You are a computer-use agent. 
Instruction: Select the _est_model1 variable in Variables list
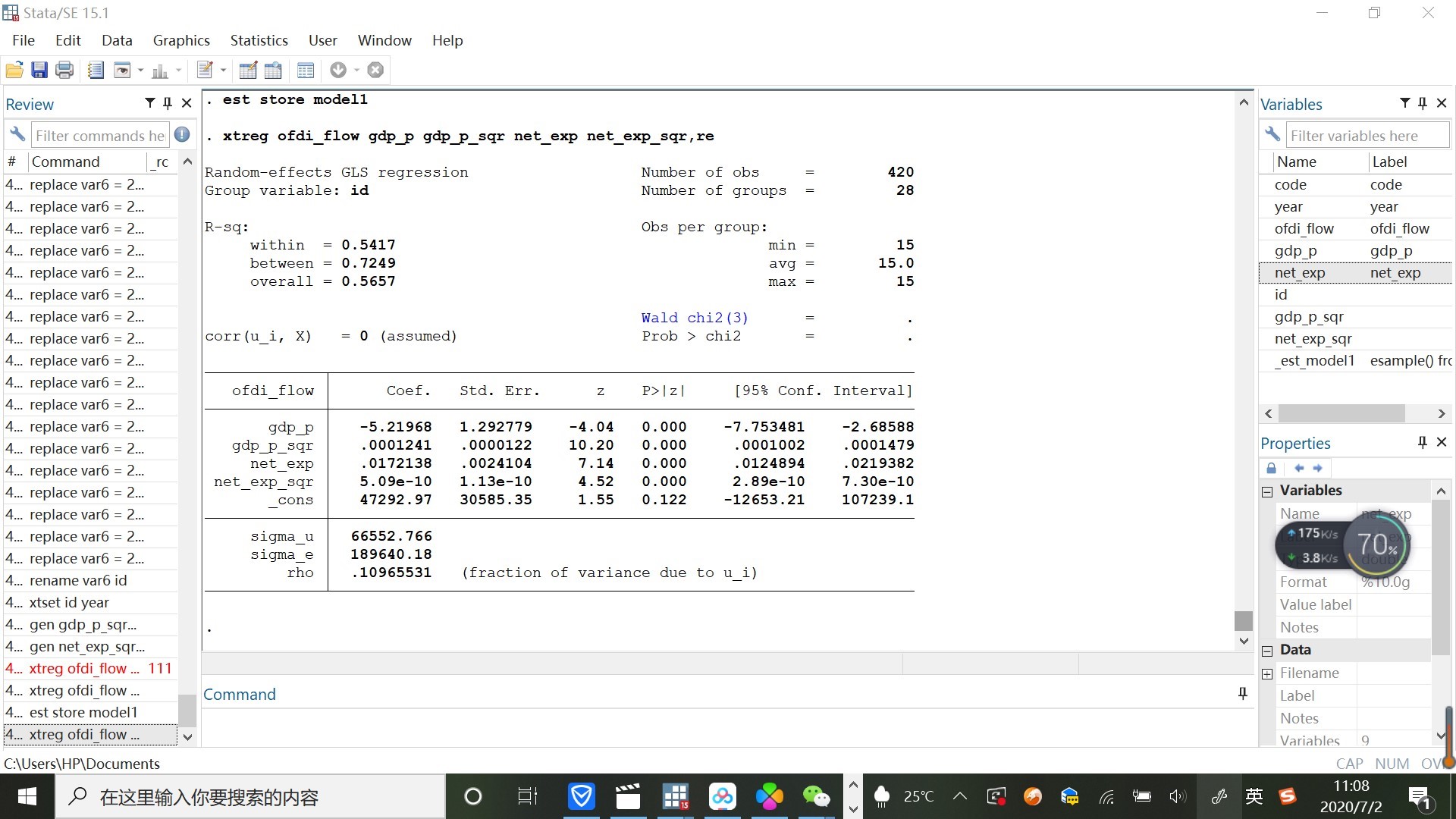(1355, 360)
